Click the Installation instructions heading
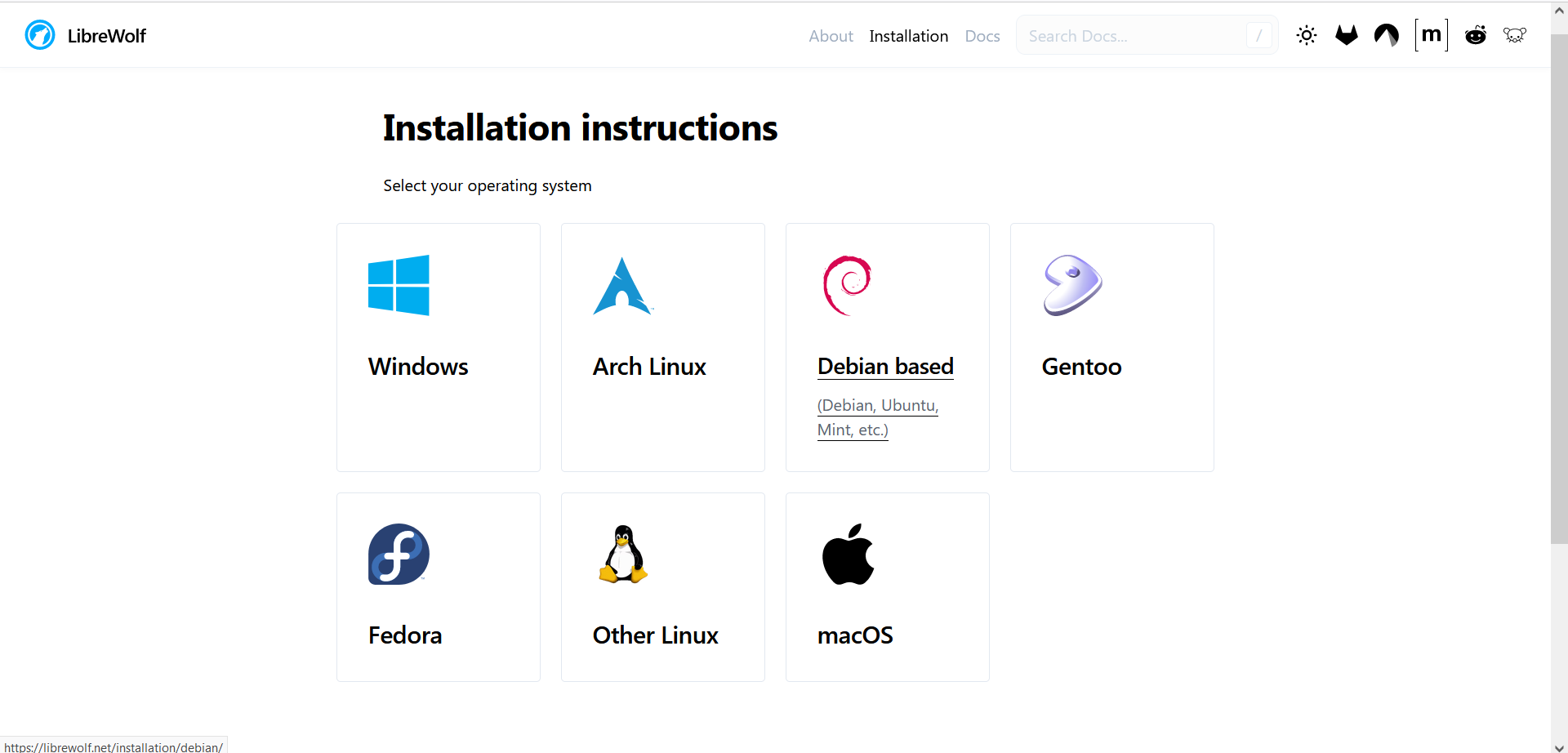This screenshot has width=1568, height=753. point(580,128)
